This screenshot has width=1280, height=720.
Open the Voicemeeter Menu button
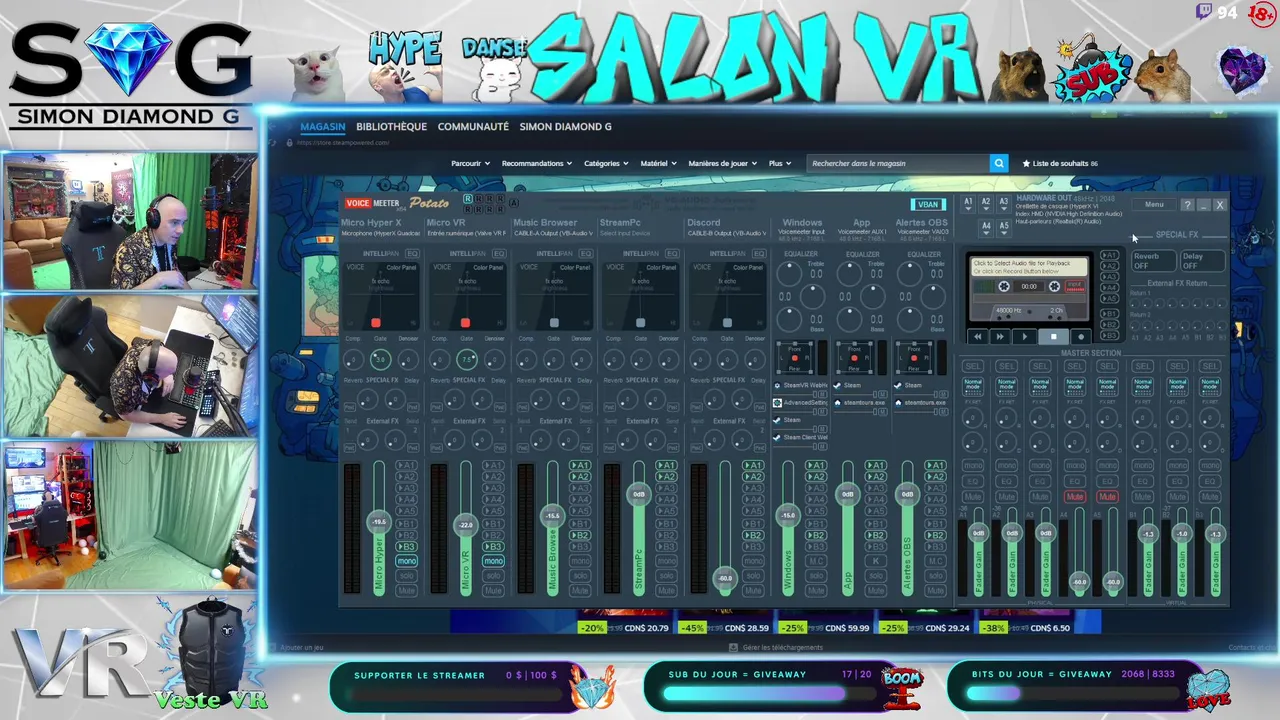[1154, 205]
